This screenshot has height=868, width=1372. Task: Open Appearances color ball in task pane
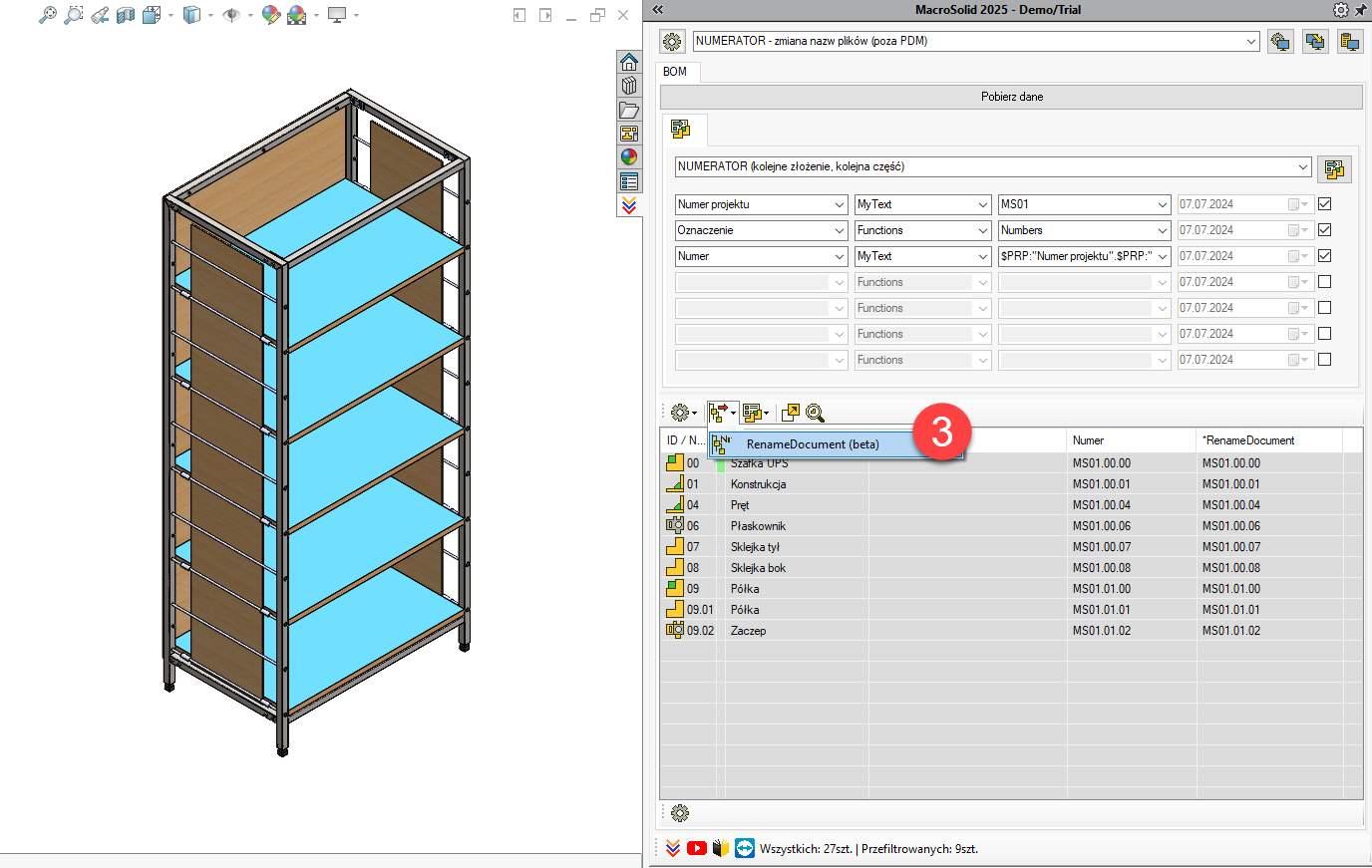[x=629, y=156]
